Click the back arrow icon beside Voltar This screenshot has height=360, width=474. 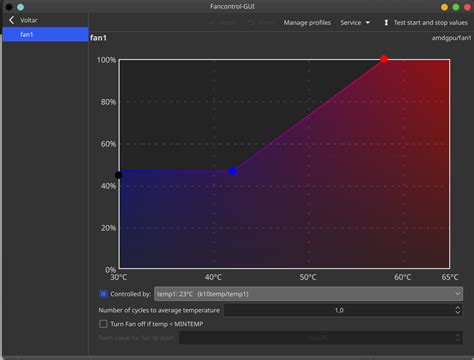point(12,20)
